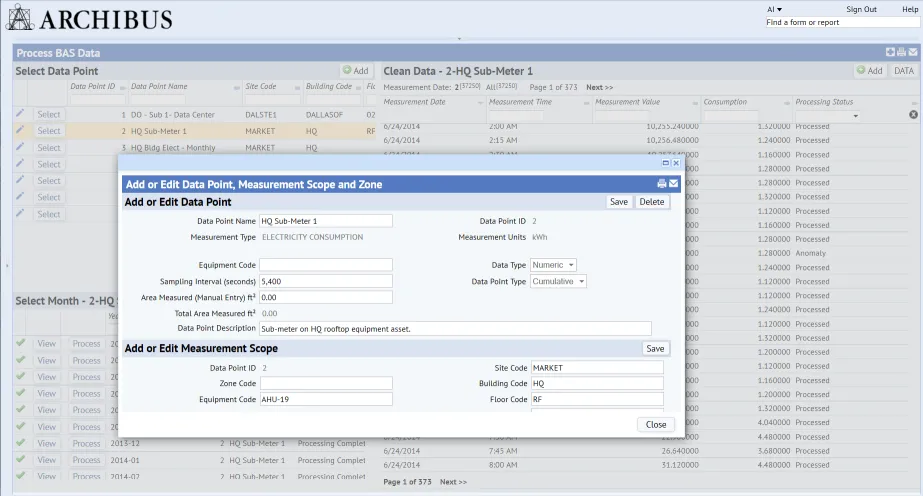Click ELECTRICITY CONSUMPTION measurement type text
The image size is (923, 496).
pyautogui.click(x=313, y=237)
